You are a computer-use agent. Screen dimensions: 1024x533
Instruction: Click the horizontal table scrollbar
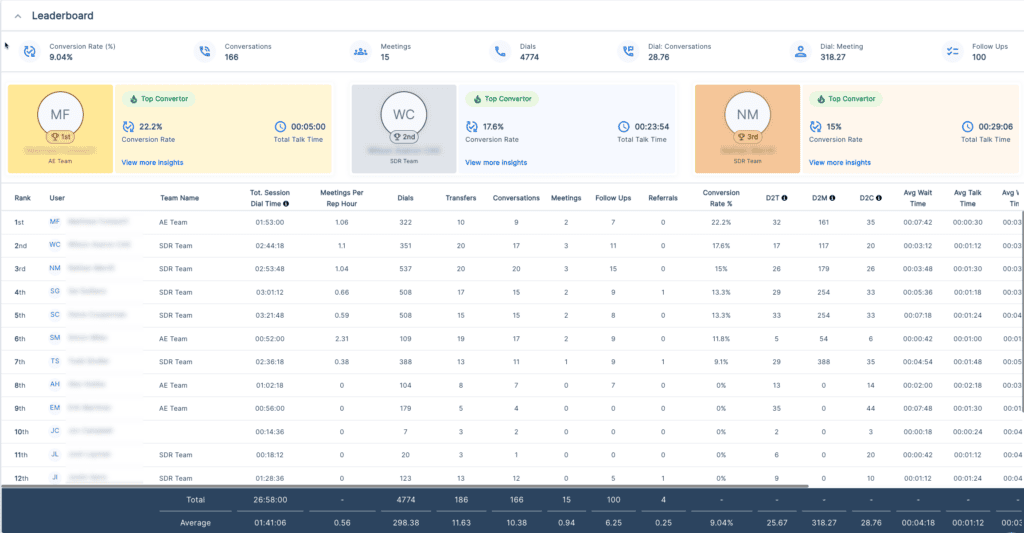tap(405, 487)
